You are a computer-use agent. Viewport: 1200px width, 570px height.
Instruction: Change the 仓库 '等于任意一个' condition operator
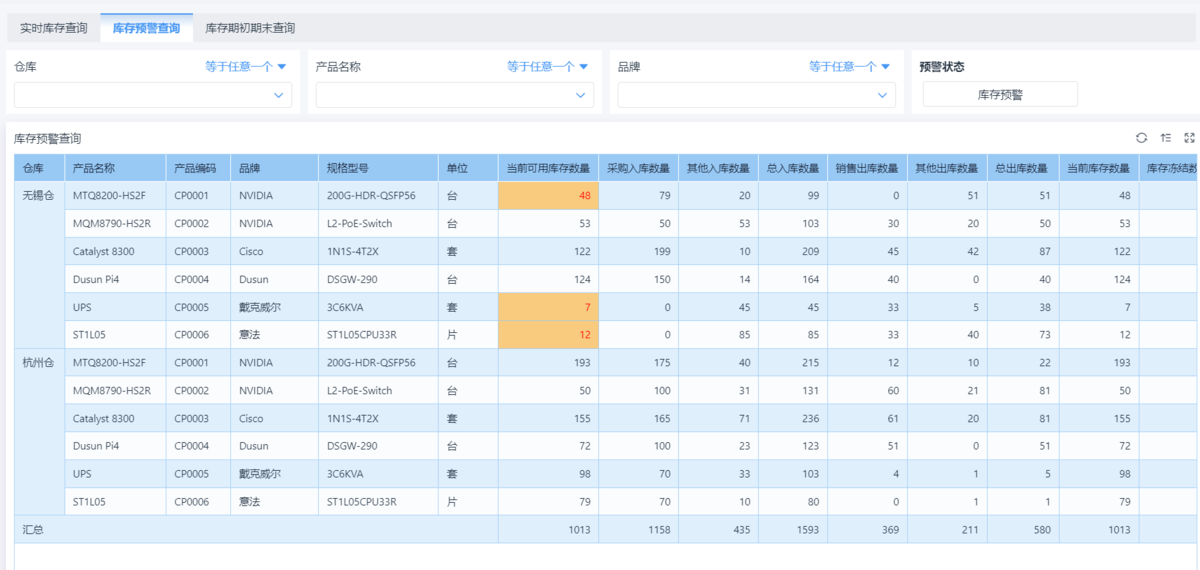click(x=245, y=67)
